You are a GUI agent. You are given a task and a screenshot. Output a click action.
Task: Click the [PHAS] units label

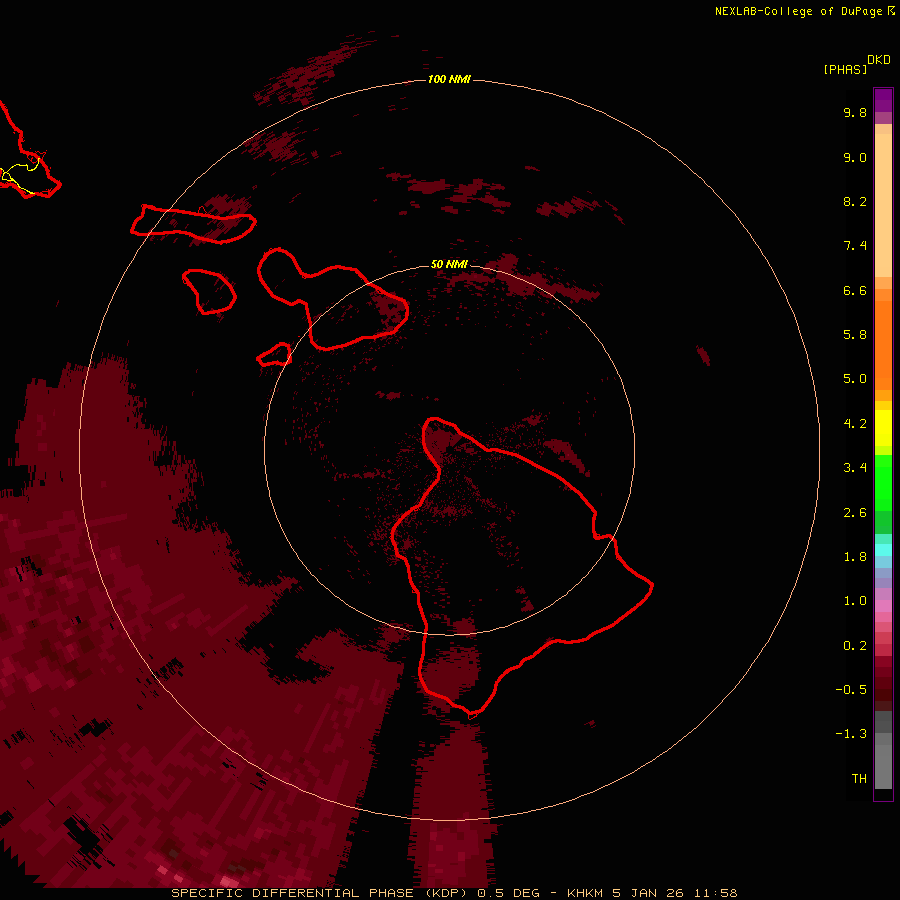pyautogui.click(x=845, y=69)
